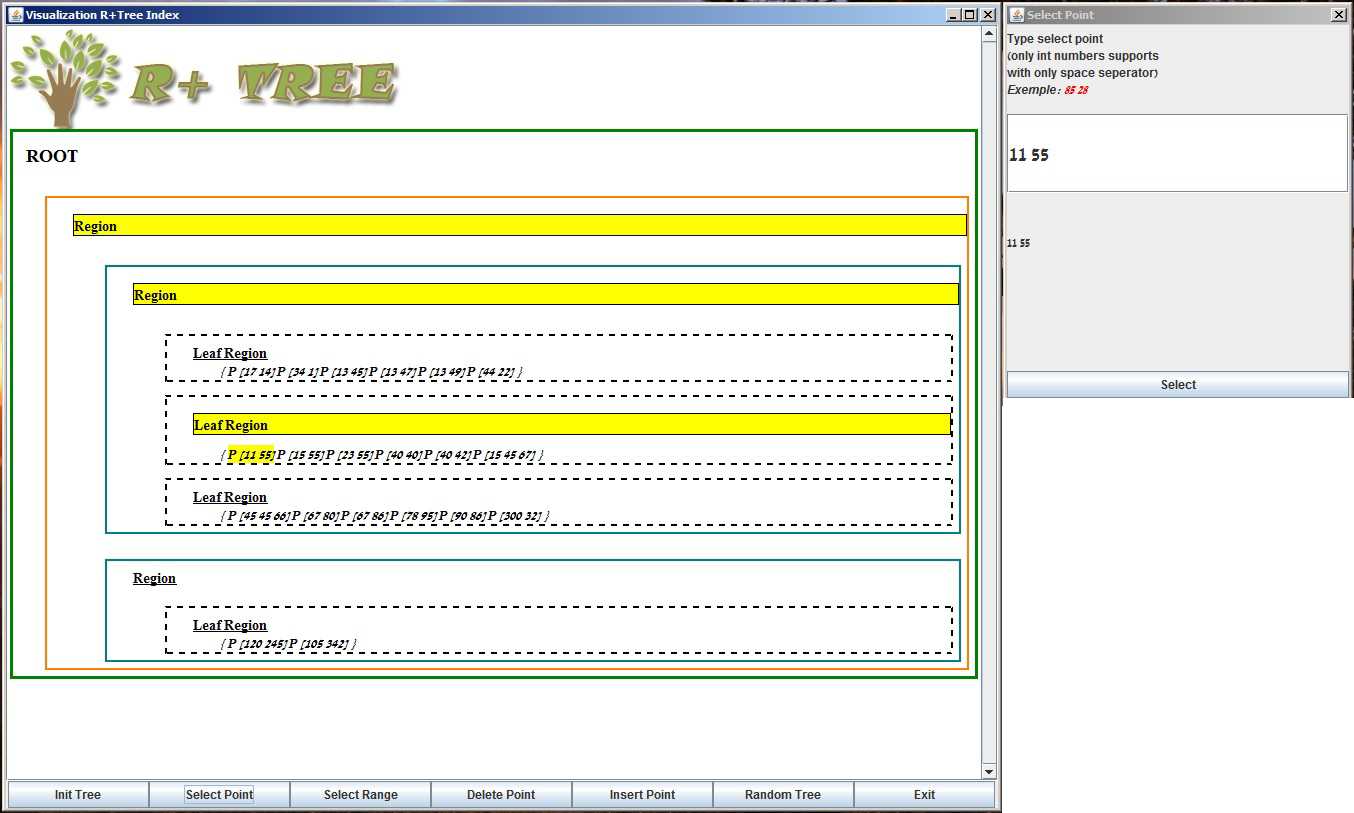Click Select in the Select Point window

point(1178,385)
